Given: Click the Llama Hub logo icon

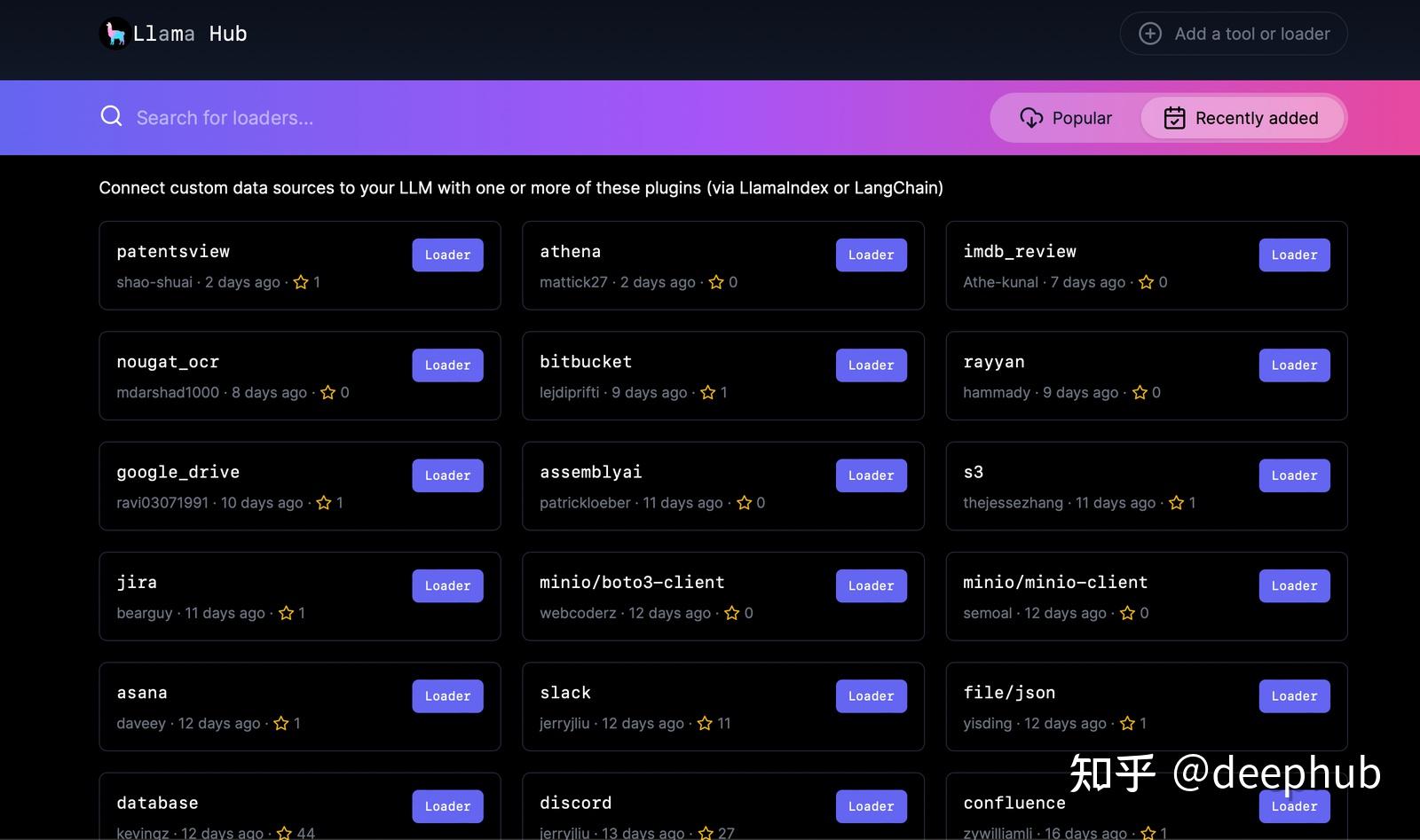Looking at the screenshot, I should tap(114, 33).
